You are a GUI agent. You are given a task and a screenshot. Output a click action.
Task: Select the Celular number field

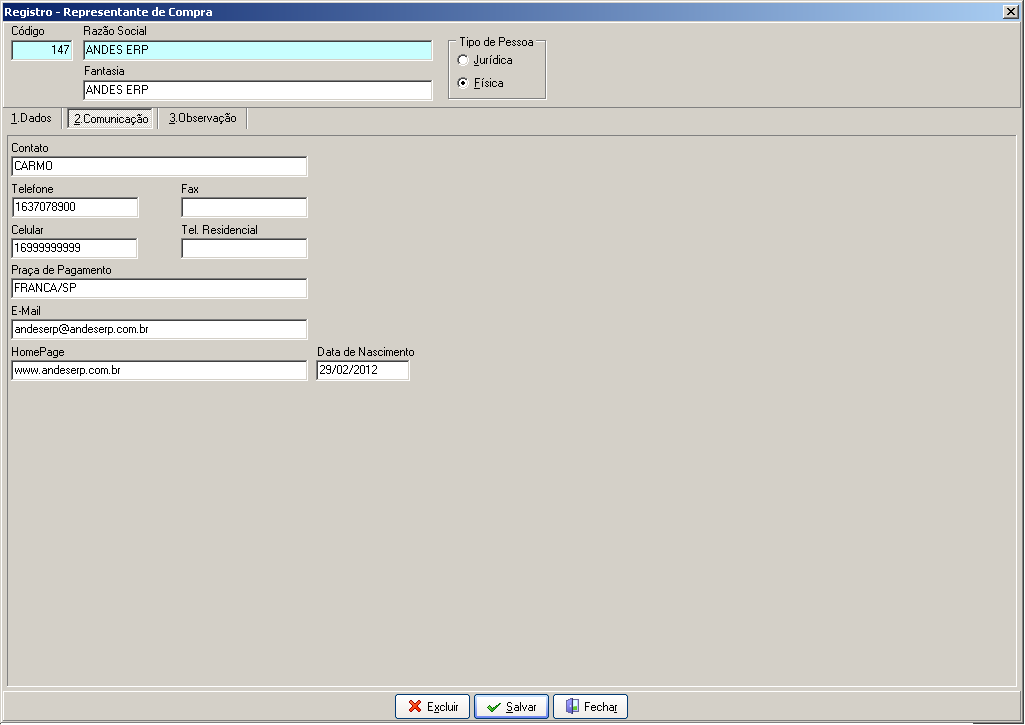click(x=75, y=248)
